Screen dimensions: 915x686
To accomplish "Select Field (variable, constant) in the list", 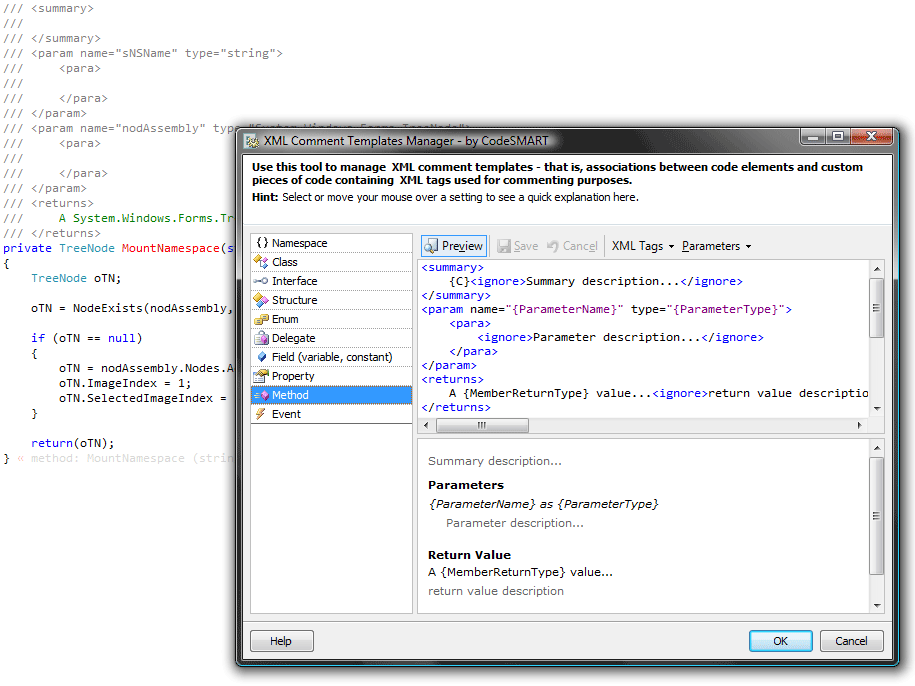I will (x=331, y=357).
